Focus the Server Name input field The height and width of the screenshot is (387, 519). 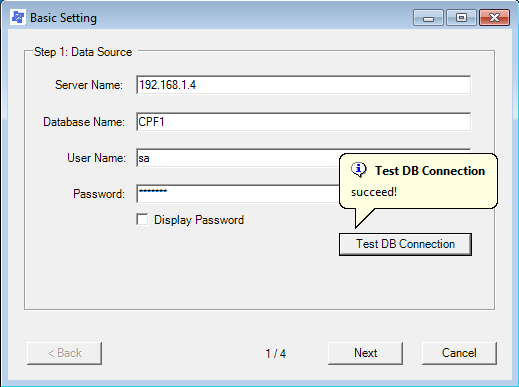tap(304, 85)
